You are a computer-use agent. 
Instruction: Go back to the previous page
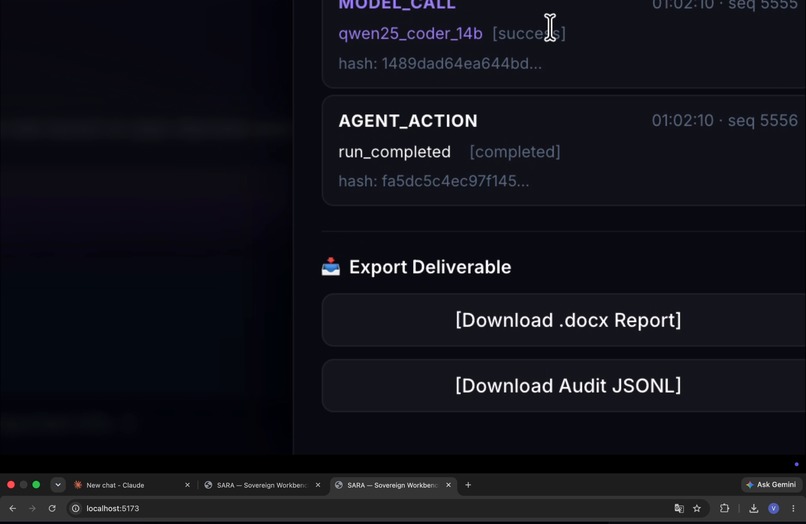tap(13, 509)
